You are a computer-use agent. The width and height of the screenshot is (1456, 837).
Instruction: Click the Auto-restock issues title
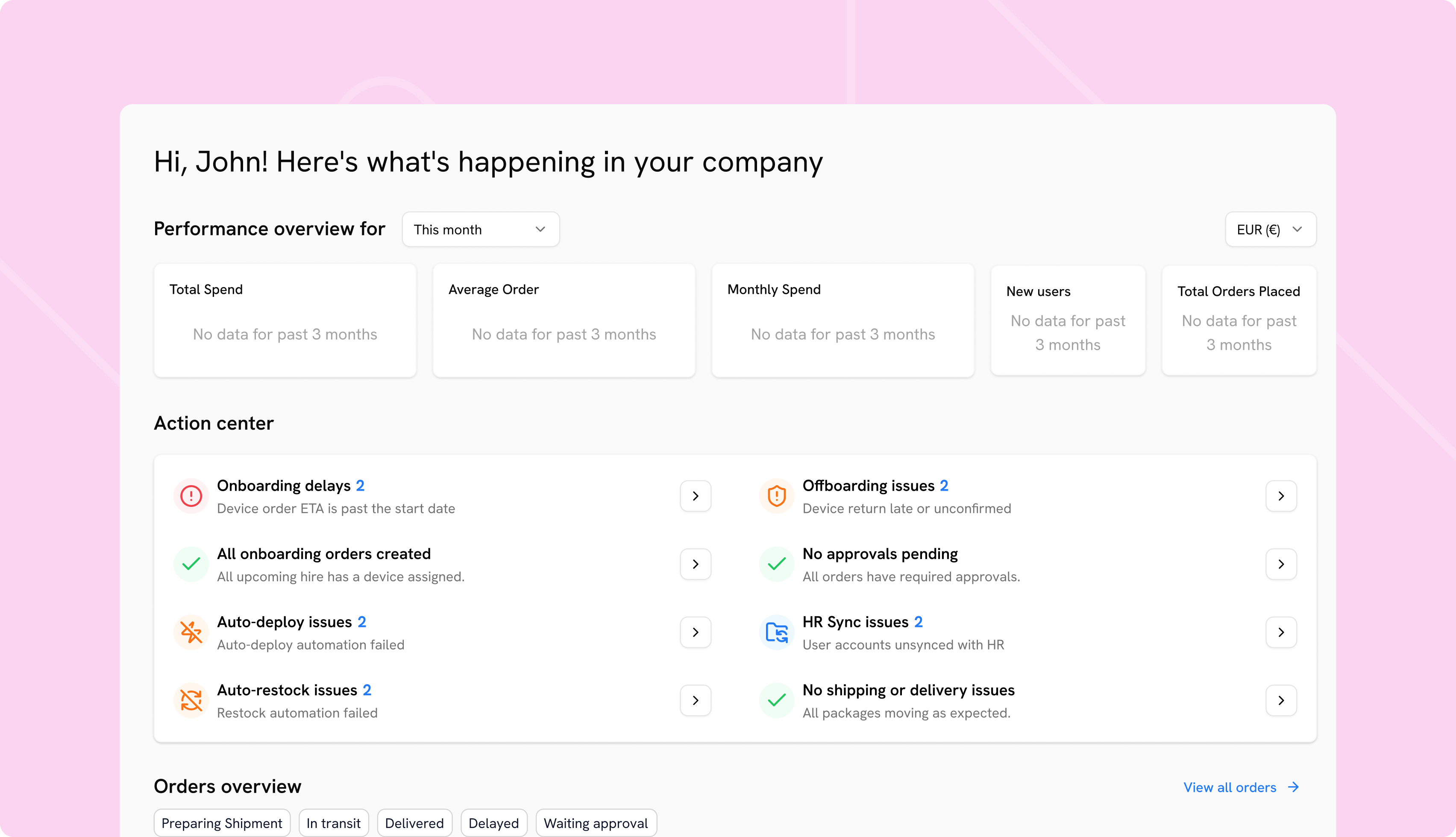287,690
